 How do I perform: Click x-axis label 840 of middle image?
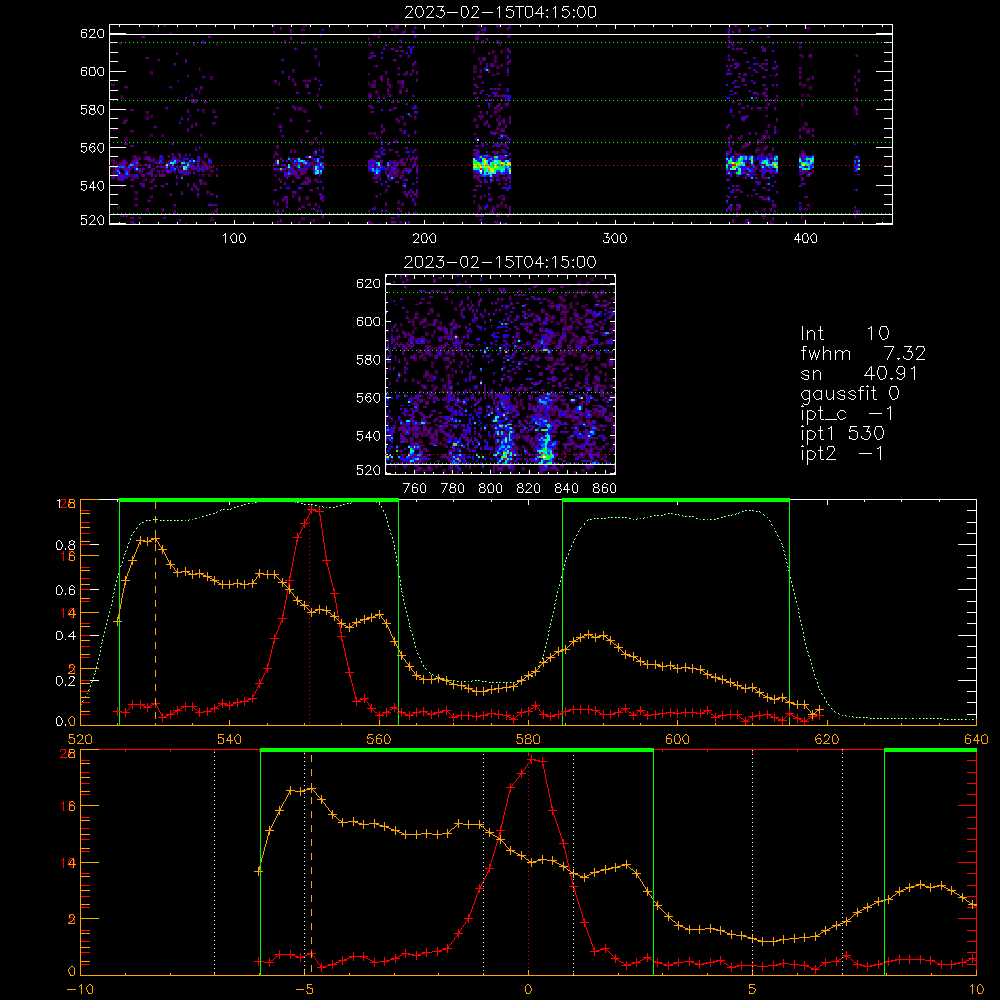(x=566, y=489)
